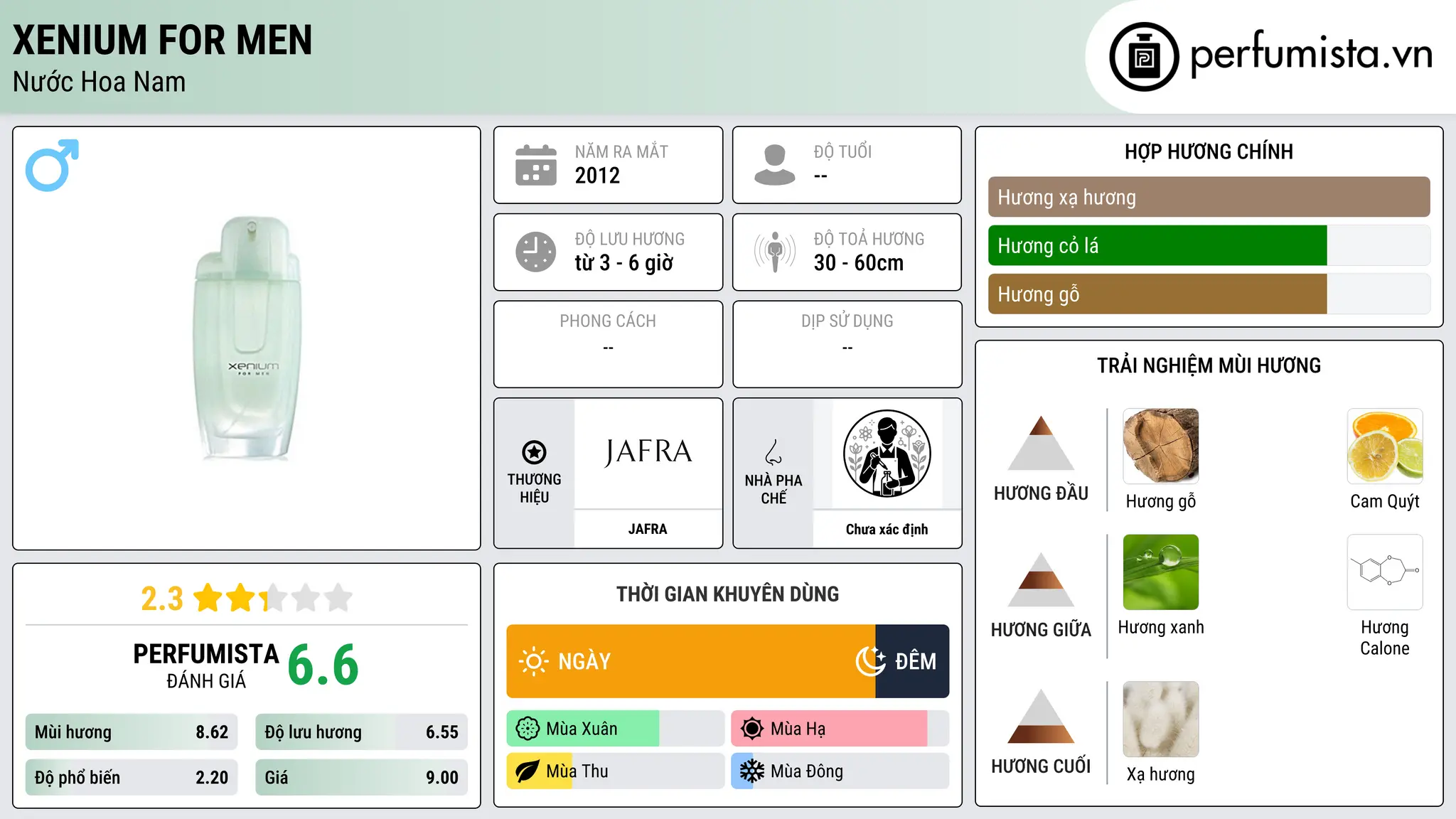
Task: Click the sun icon next to Ngày
Action: tap(534, 661)
